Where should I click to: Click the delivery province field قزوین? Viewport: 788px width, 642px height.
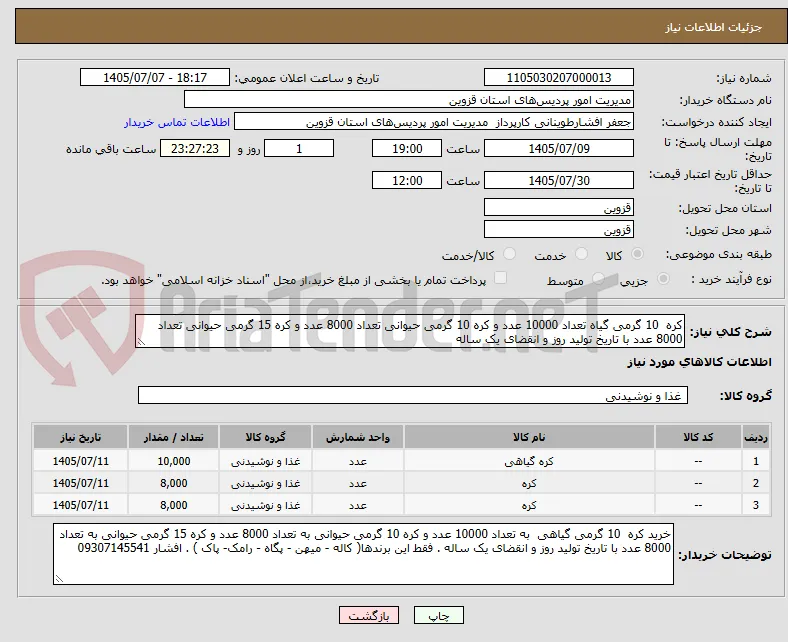558,207
